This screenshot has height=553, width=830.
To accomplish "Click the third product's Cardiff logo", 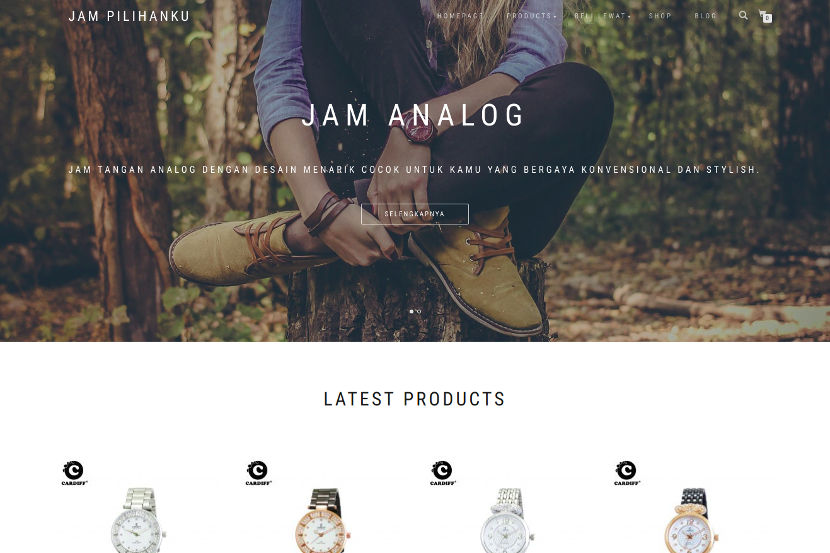I will point(443,473).
